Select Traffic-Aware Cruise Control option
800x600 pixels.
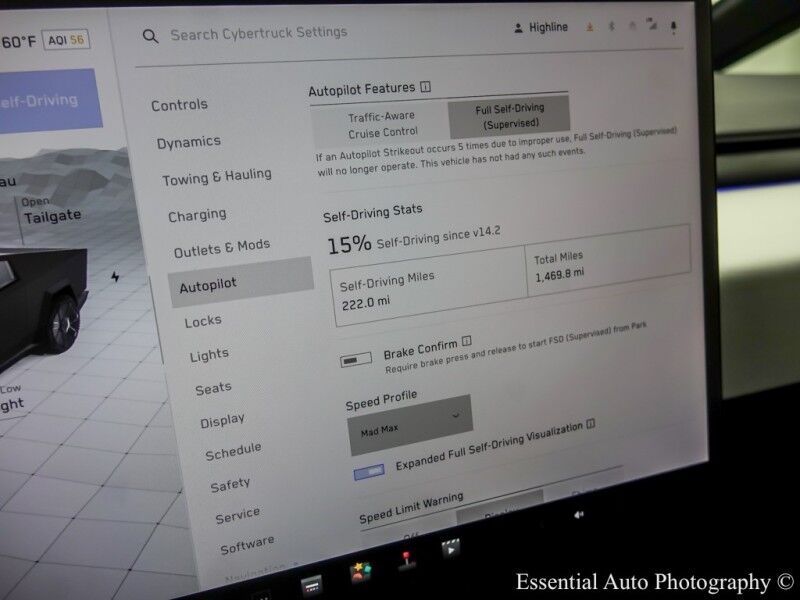(381, 124)
